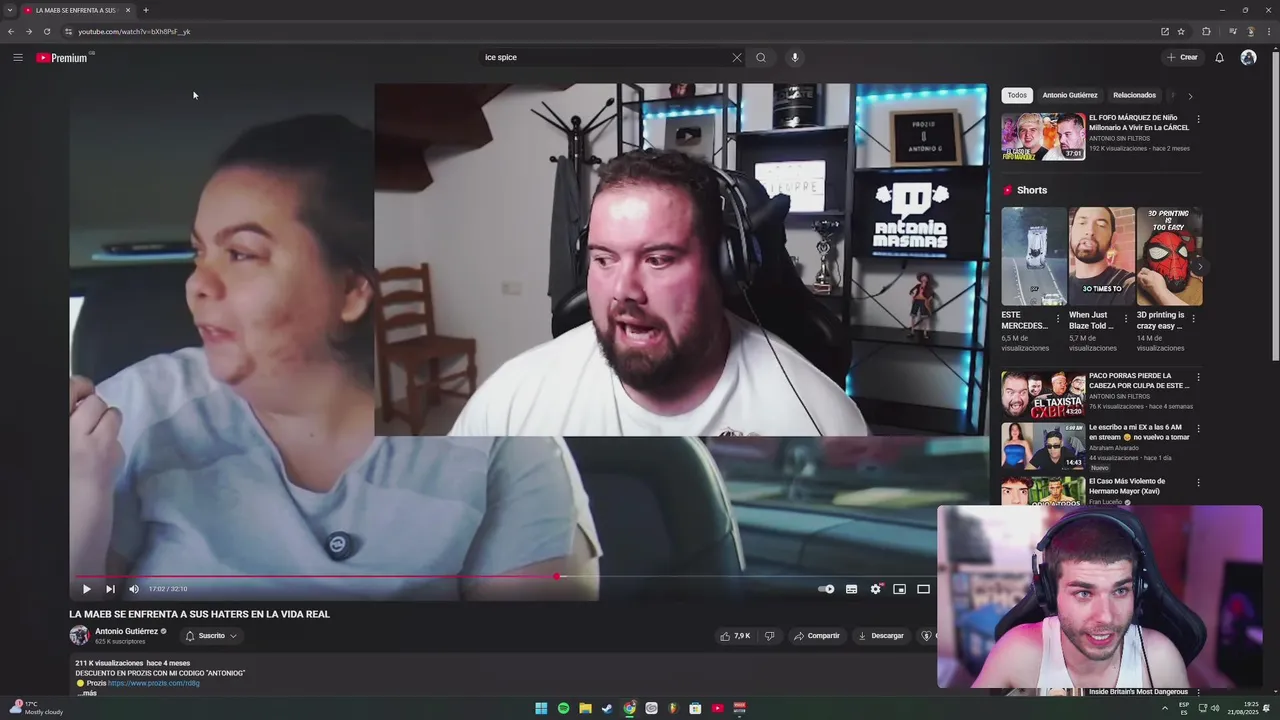The image size is (1280, 720).
Task: Play the paused video
Action: pos(86,589)
